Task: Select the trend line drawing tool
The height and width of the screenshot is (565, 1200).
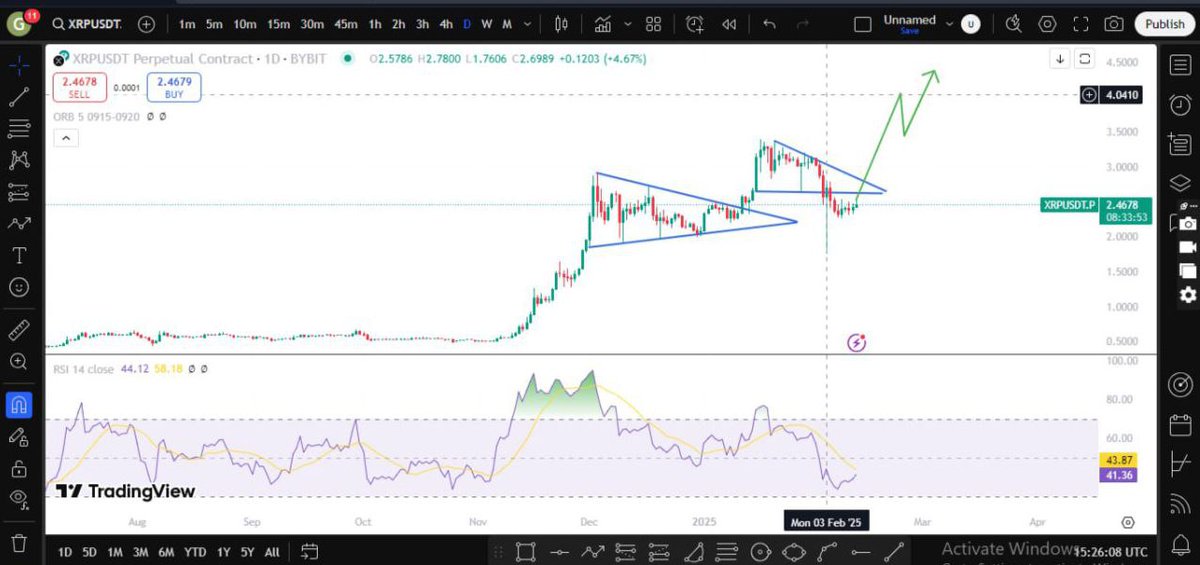Action: pyautogui.click(x=18, y=97)
